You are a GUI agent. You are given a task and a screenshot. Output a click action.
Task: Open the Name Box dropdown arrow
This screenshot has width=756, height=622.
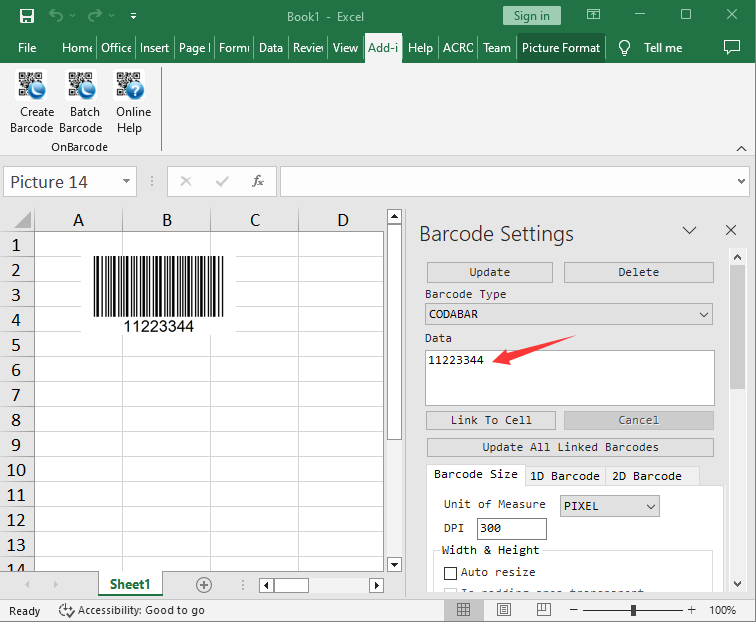point(126,181)
